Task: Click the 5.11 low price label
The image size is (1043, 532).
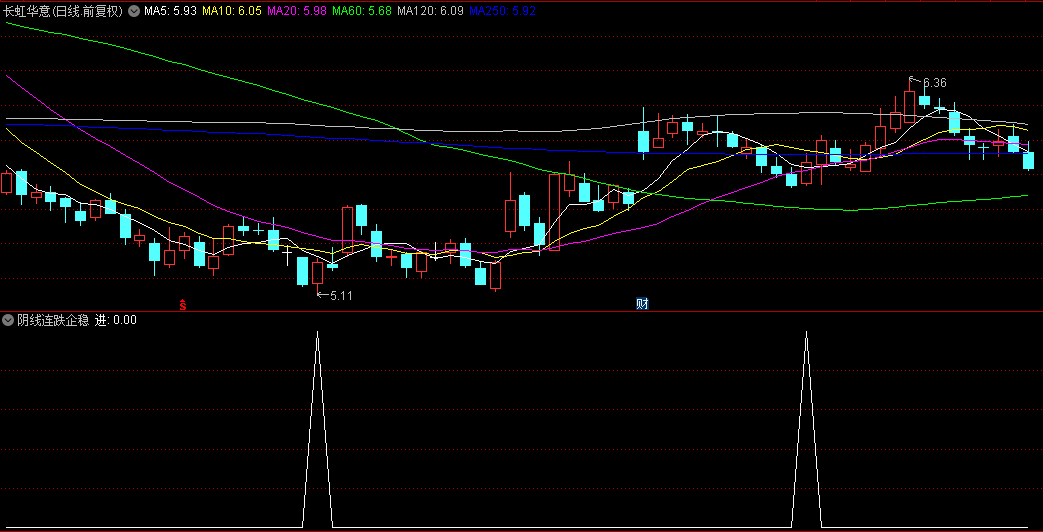Action: coord(341,295)
